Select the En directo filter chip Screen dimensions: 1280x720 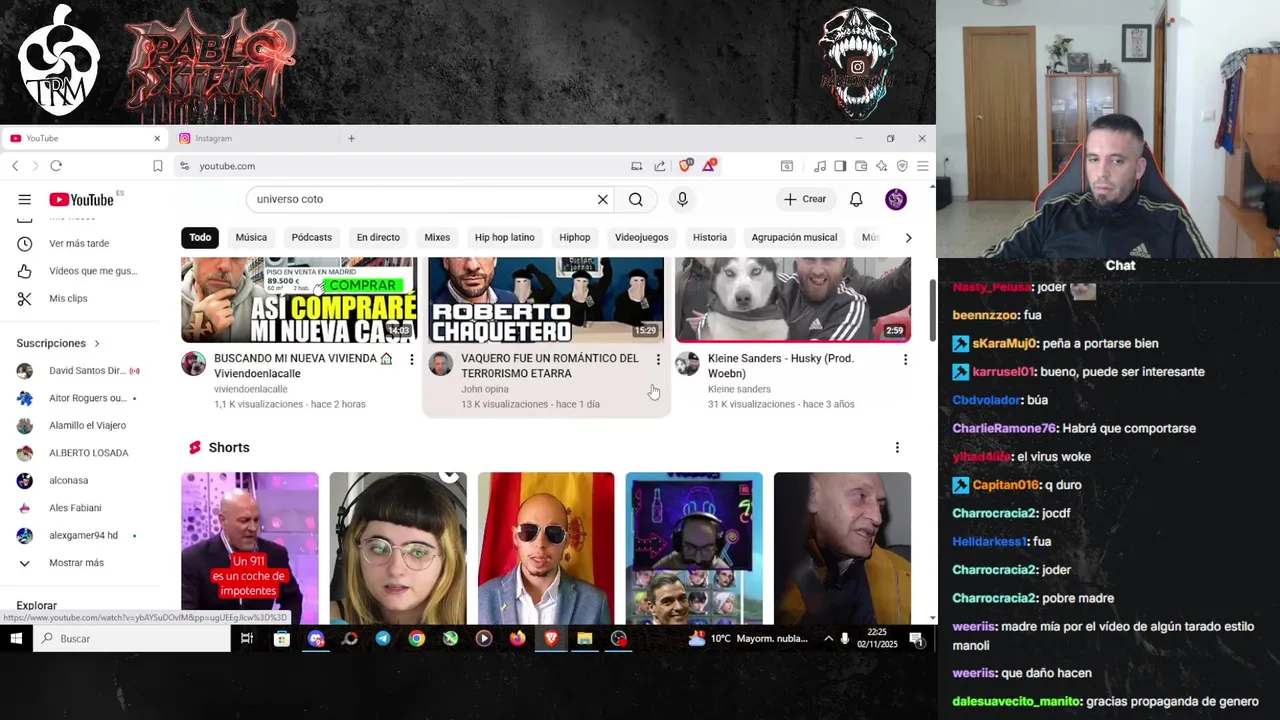(x=378, y=237)
